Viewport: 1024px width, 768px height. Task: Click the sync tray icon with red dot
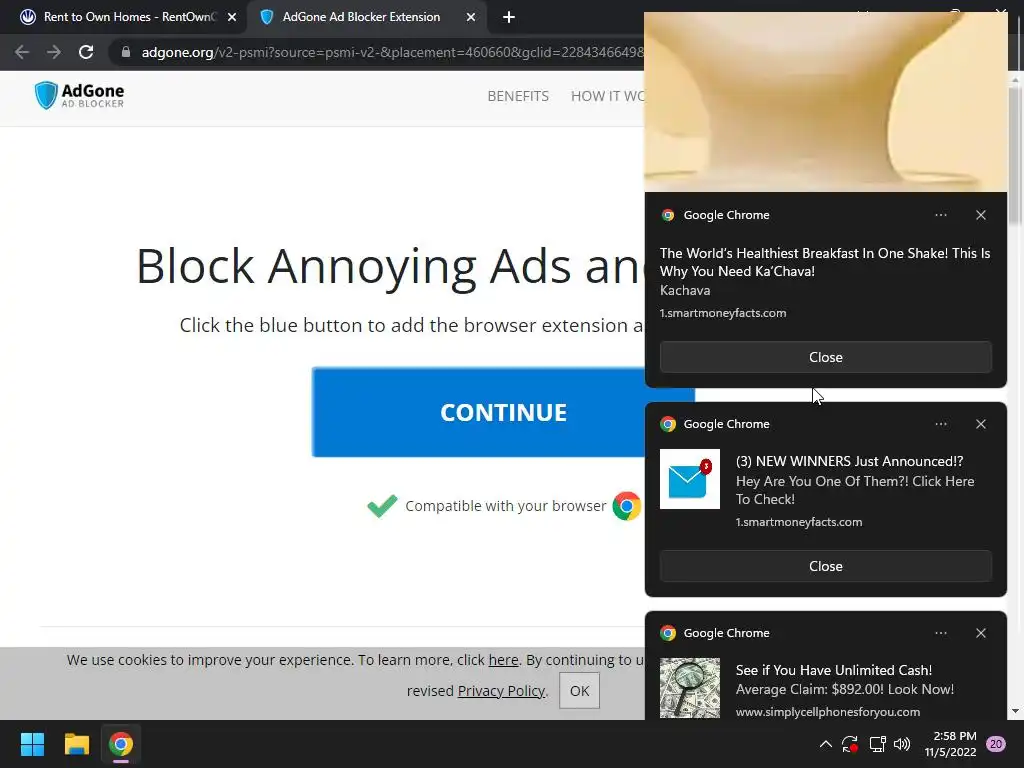point(850,744)
